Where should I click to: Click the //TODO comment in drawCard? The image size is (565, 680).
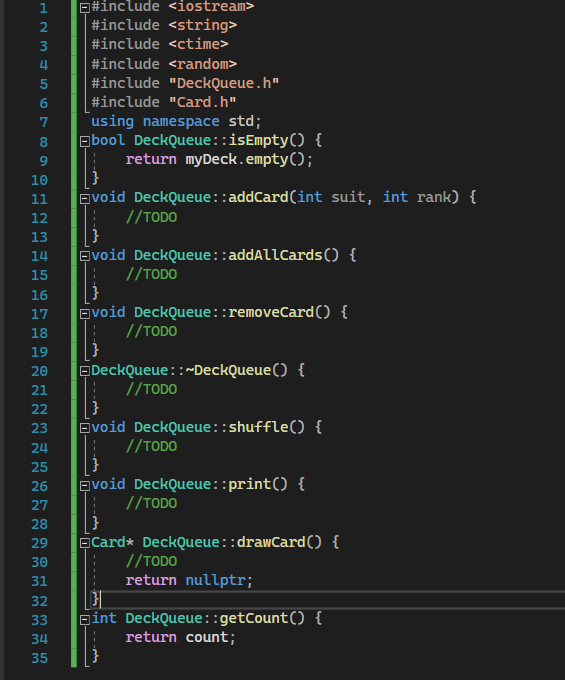point(151,562)
